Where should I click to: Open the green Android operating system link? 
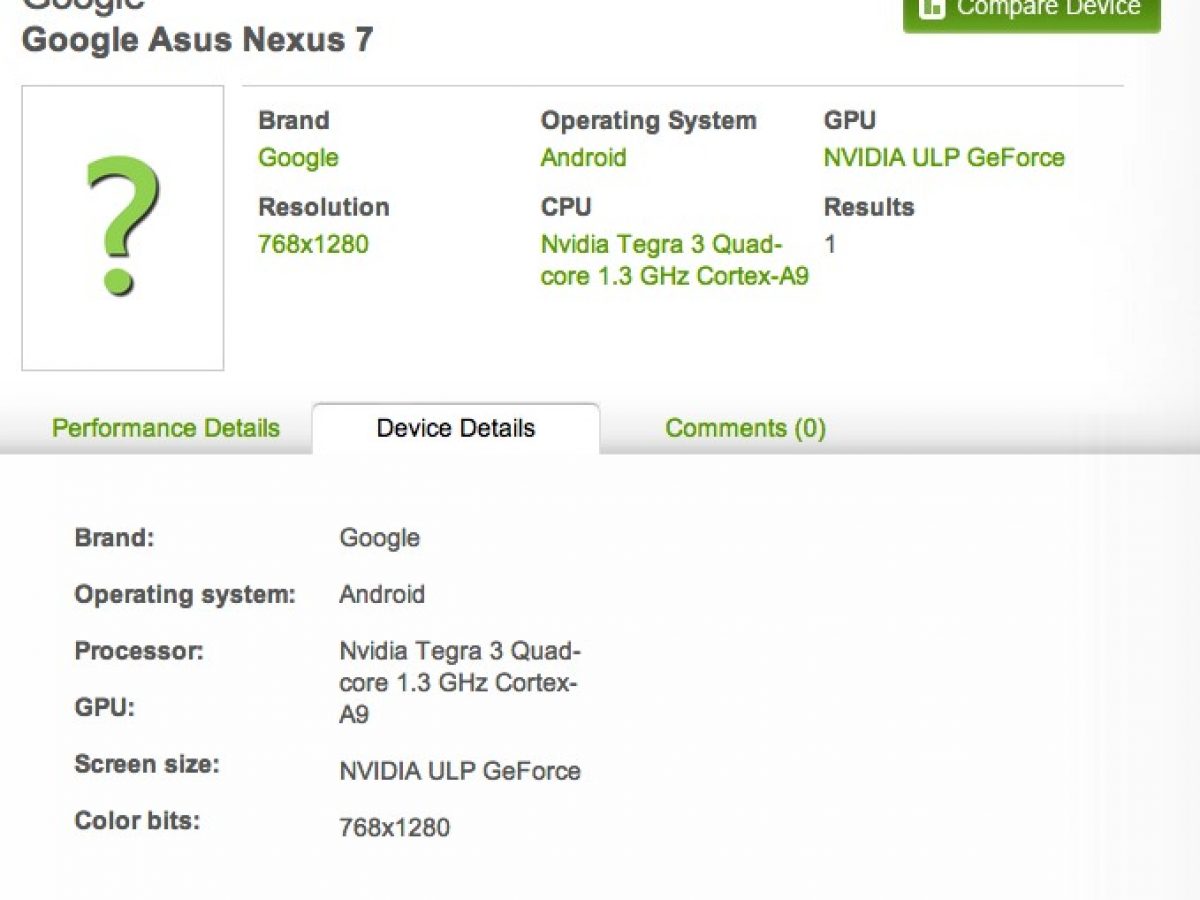click(583, 158)
